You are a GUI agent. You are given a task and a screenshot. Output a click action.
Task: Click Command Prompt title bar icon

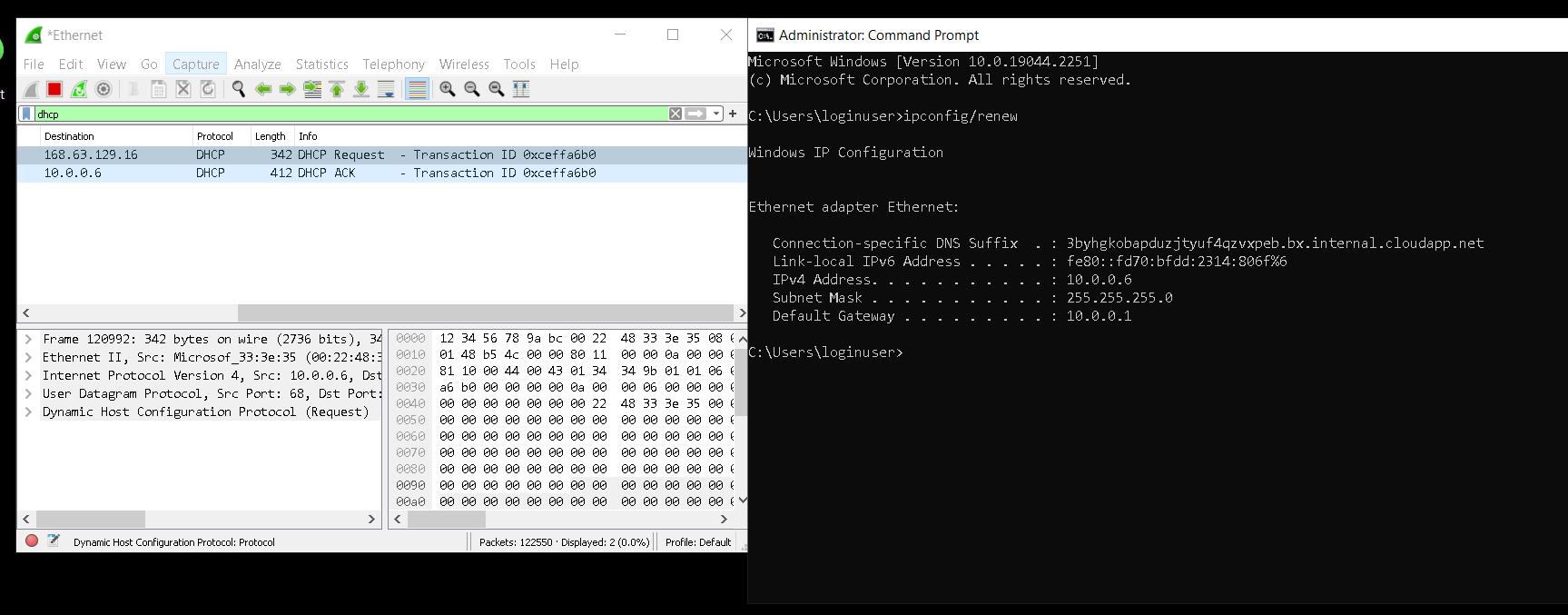pyautogui.click(x=765, y=35)
